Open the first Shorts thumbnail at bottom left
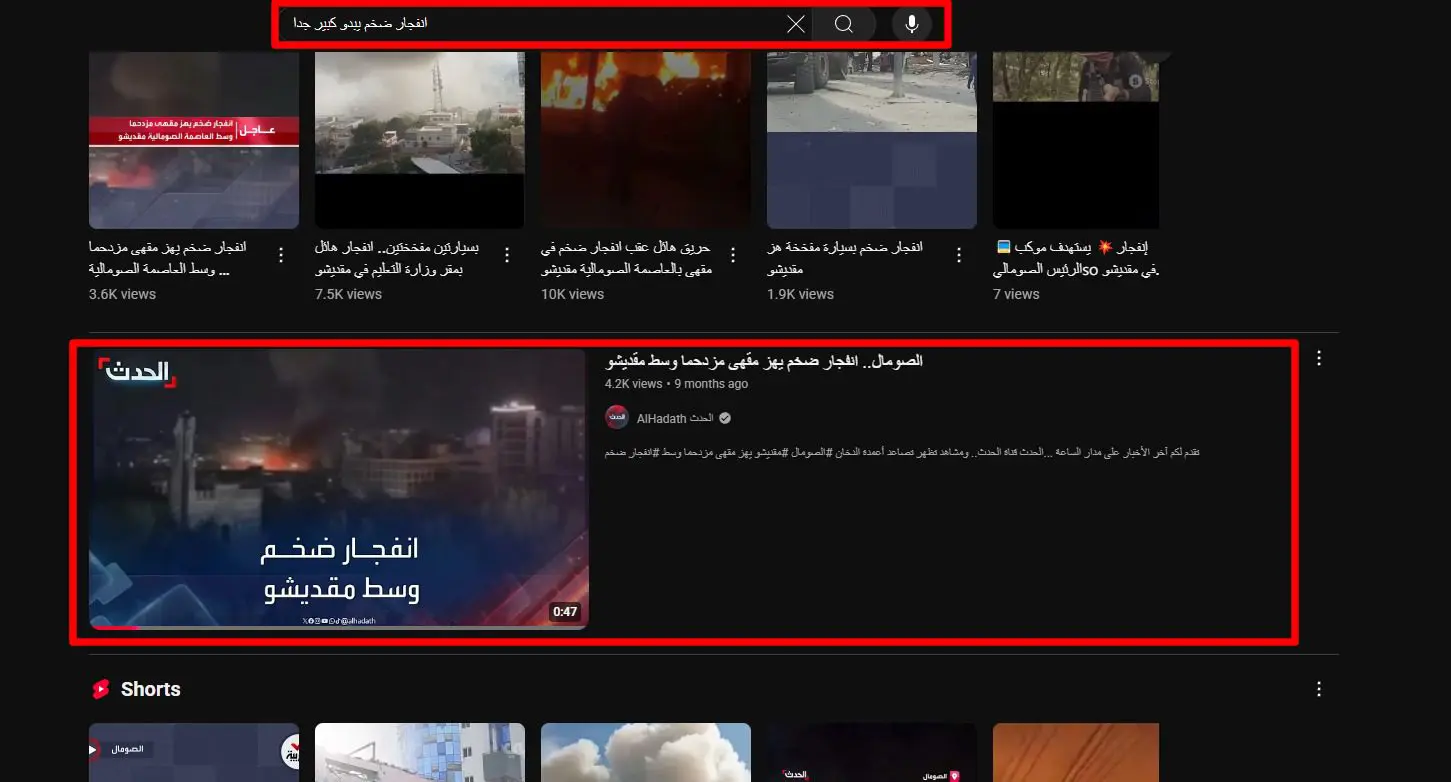 pyautogui.click(x=194, y=753)
